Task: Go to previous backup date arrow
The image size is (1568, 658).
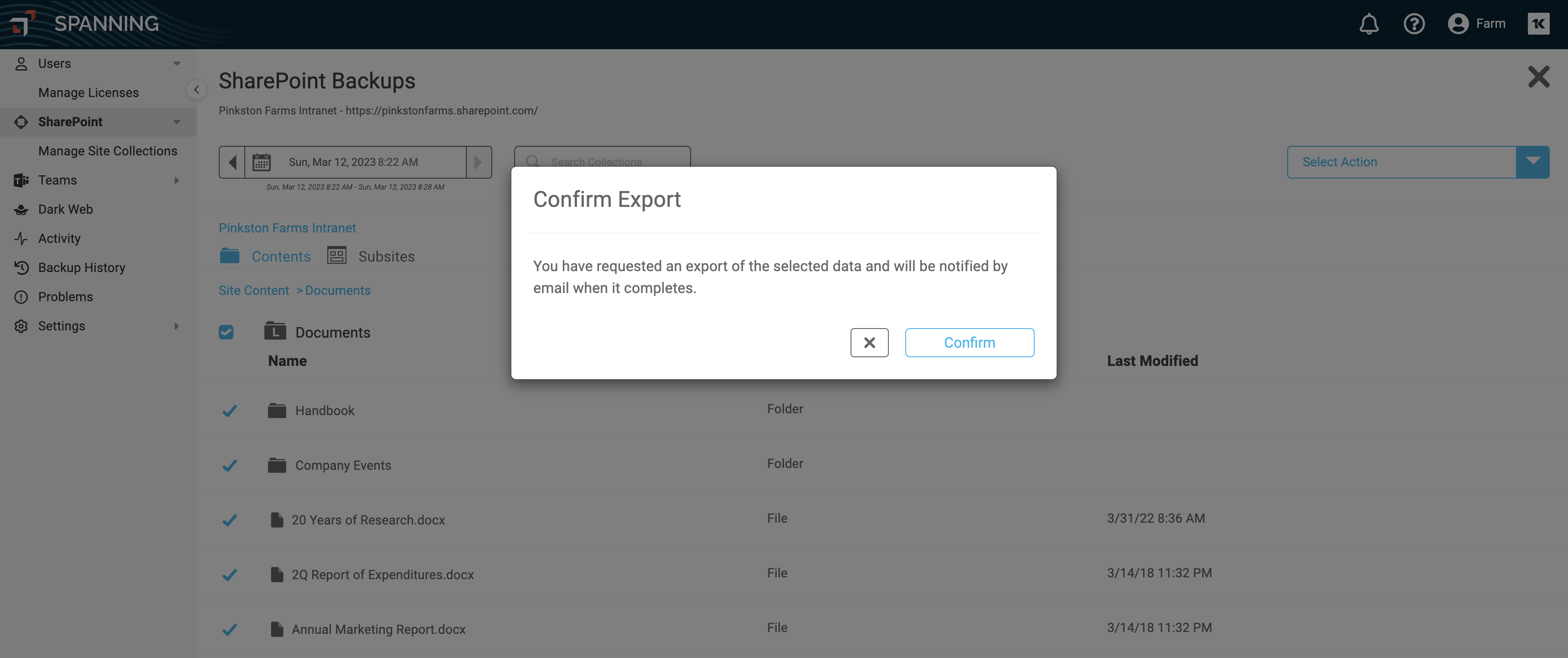Action: tap(232, 162)
